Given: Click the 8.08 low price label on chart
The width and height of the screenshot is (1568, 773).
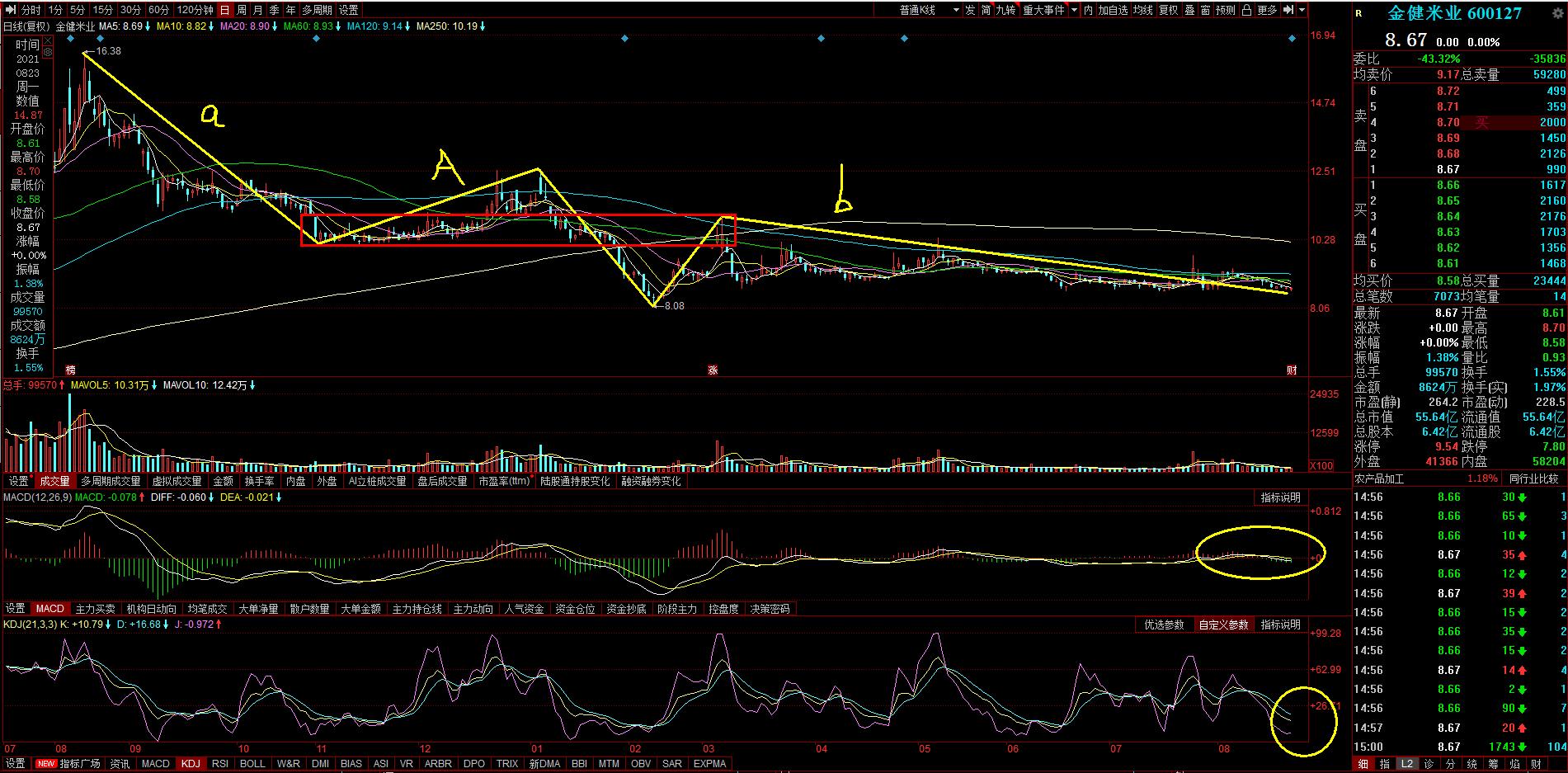Looking at the screenshot, I should (x=674, y=306).
